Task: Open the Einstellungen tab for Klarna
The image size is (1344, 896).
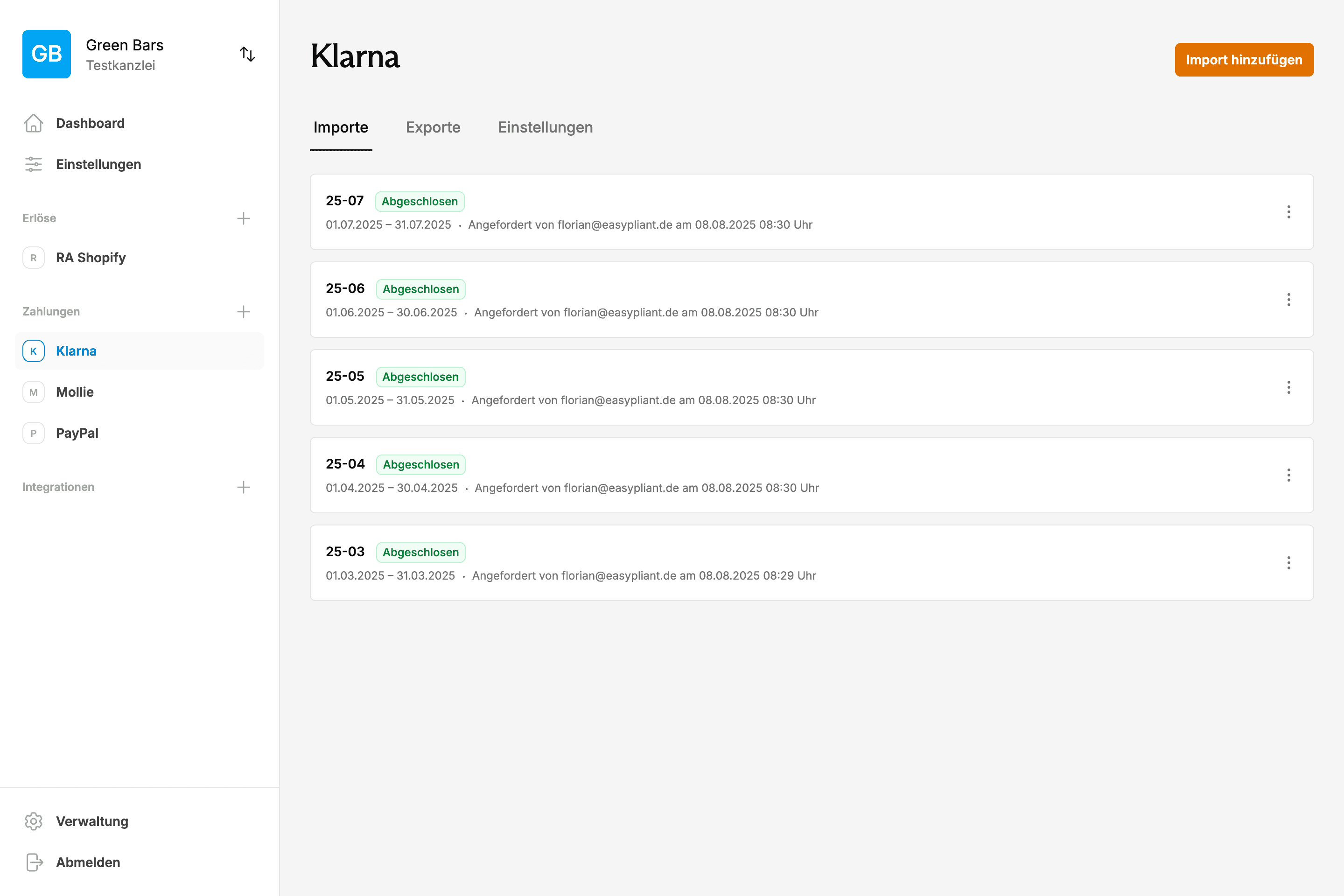Action: click(x=545, y=127)
